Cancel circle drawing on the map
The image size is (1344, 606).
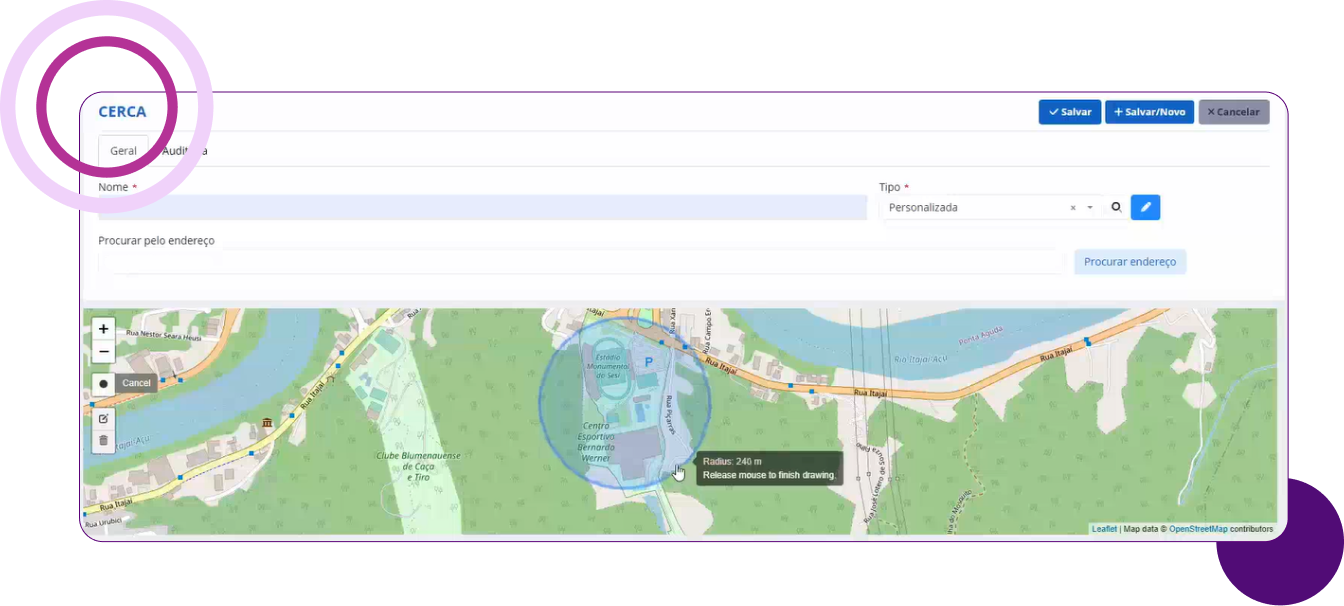[x=136, y=383]
